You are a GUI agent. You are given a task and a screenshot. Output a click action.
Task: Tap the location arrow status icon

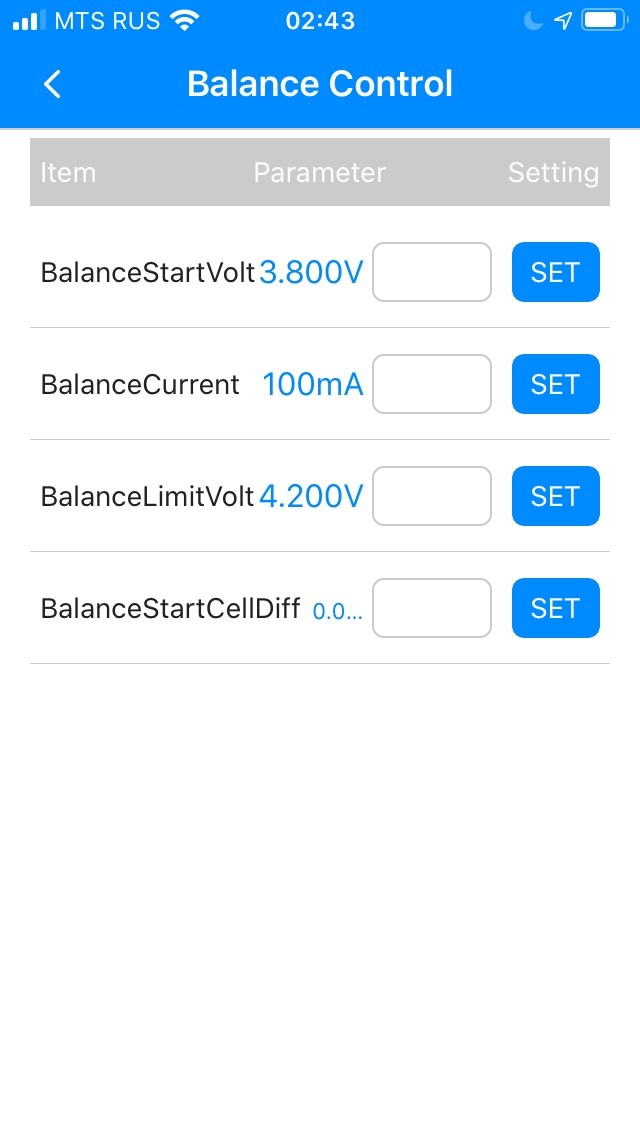(564, 21)
